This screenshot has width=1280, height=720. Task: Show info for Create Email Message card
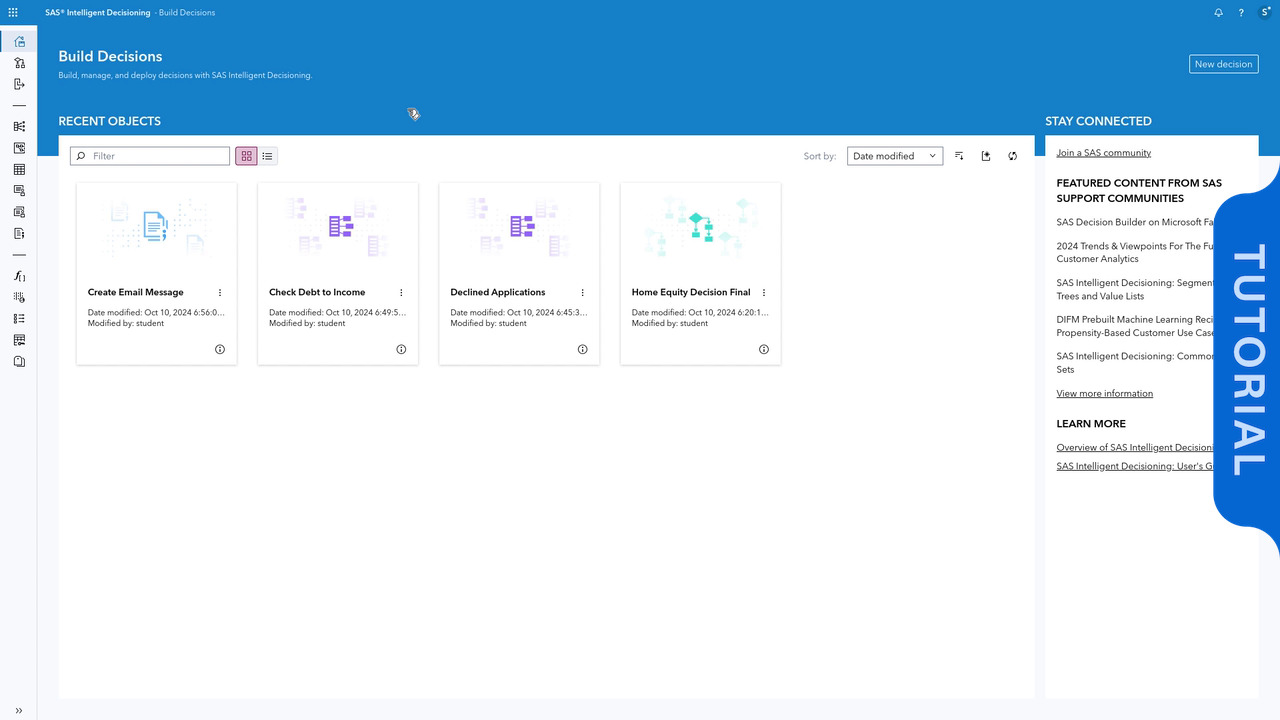pos(220,350)
